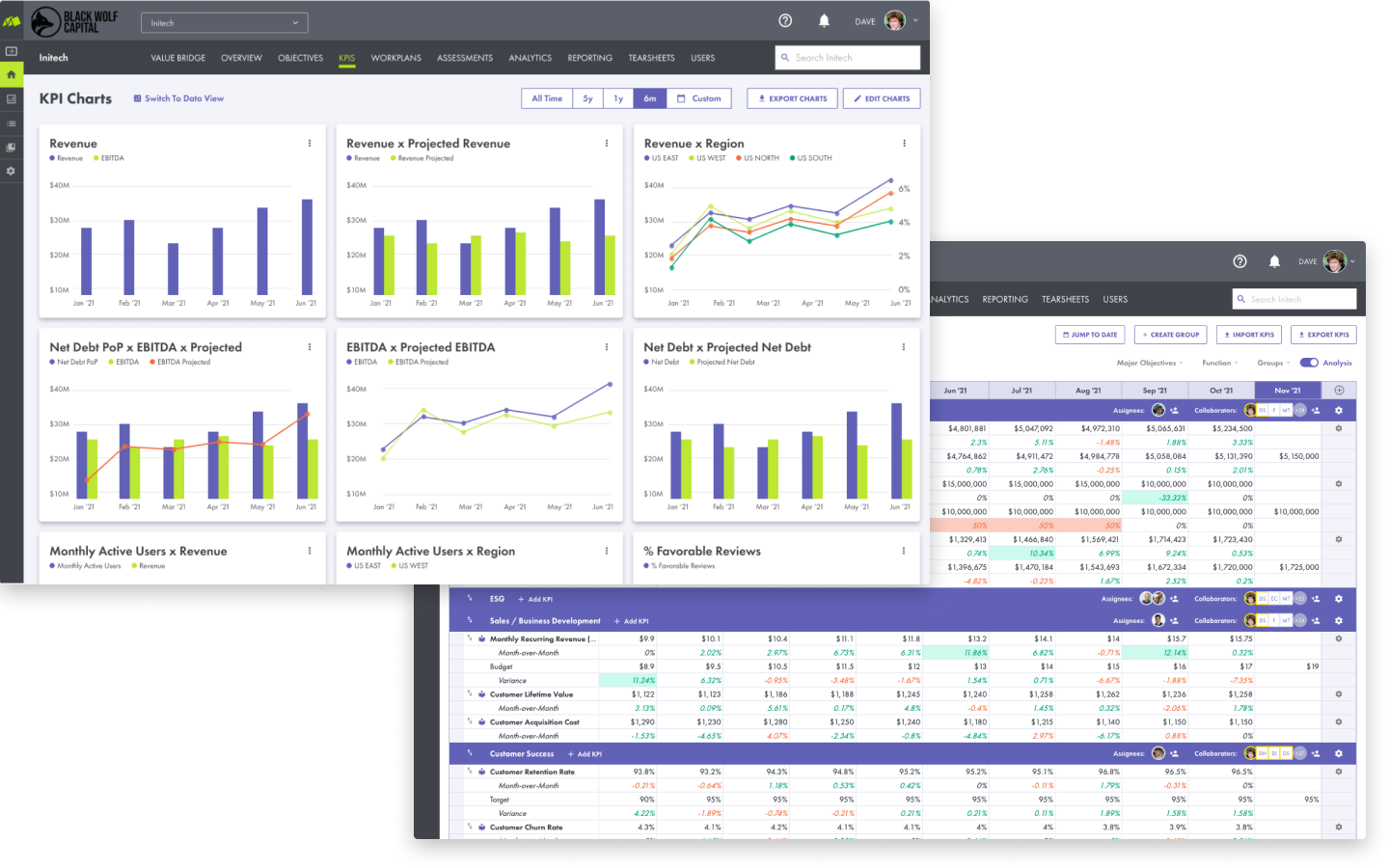Open the Value Bridge tab
This screenshot has height=868, width=1389.
coord(178,58)
